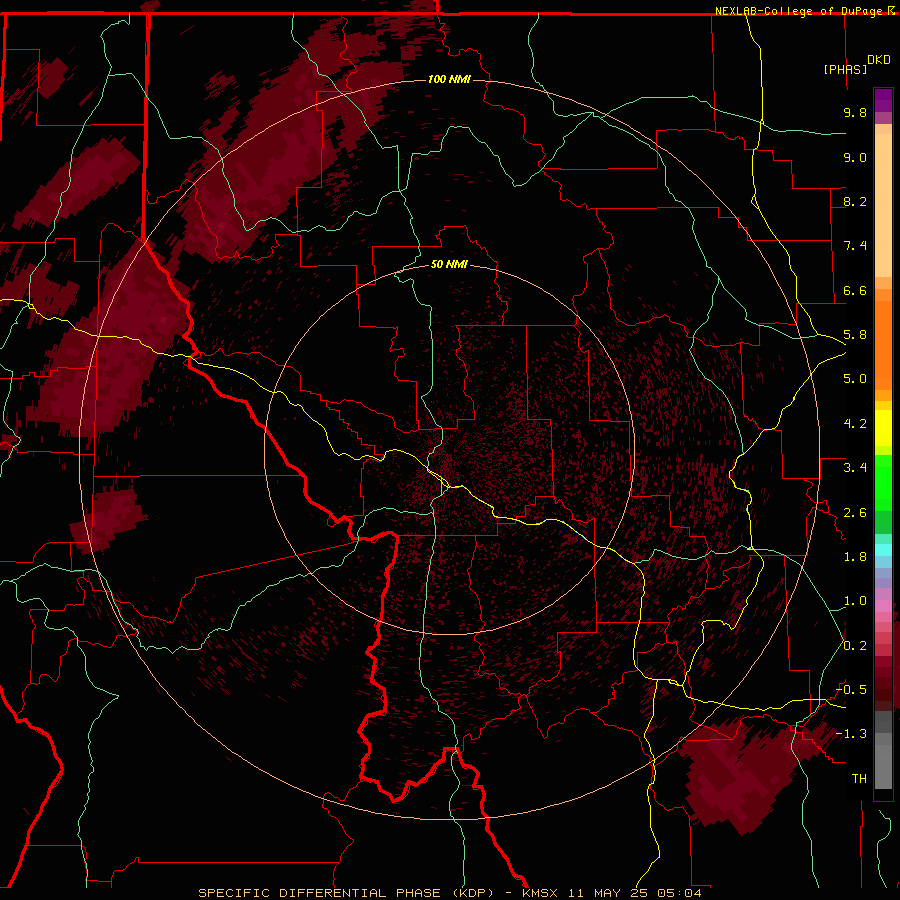Viewport: 900px width, 900px height.
Task: Select the 8.2 value on the color scale
Action: click(x=855, y=201)
